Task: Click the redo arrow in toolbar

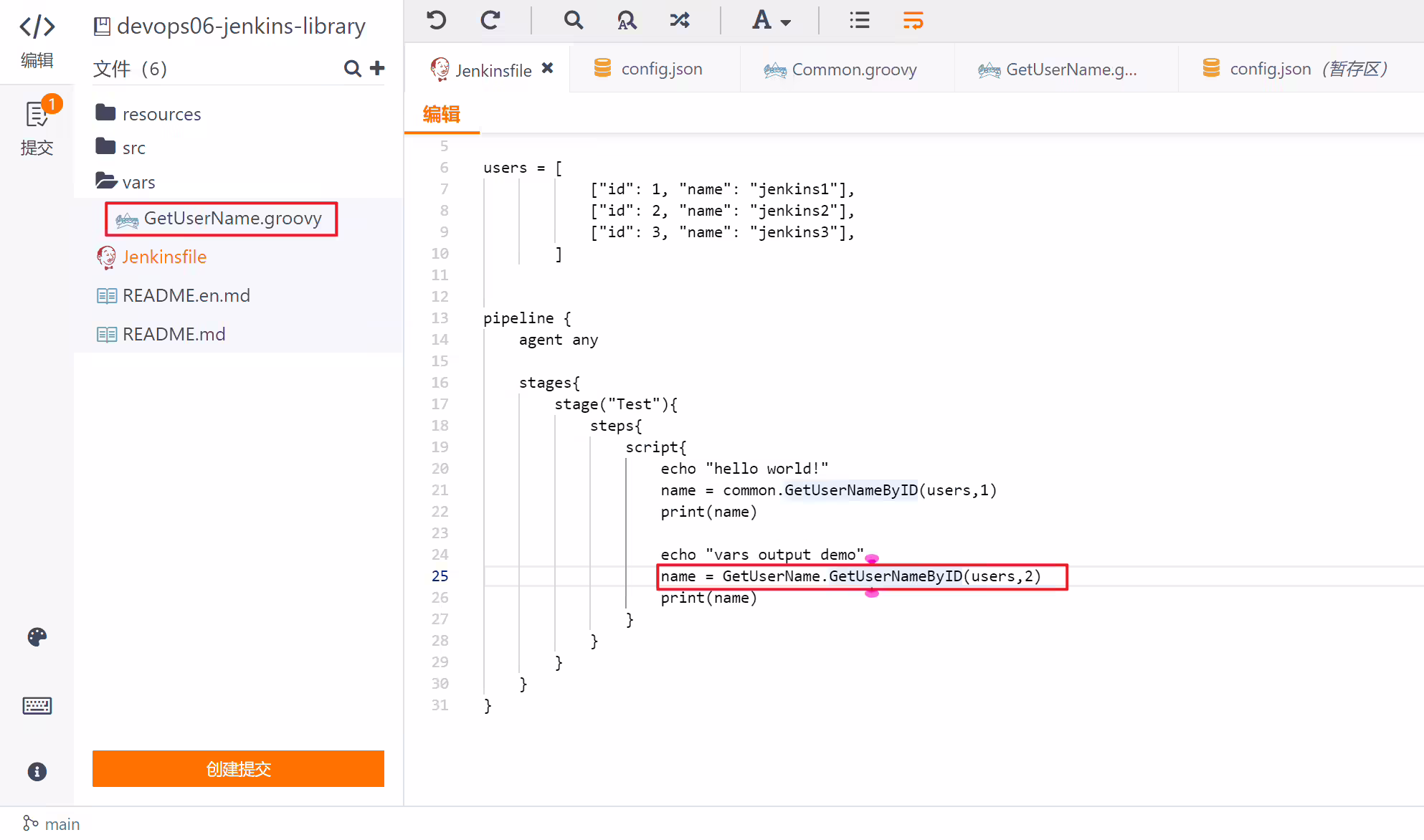Action: [x=490, y=20]
